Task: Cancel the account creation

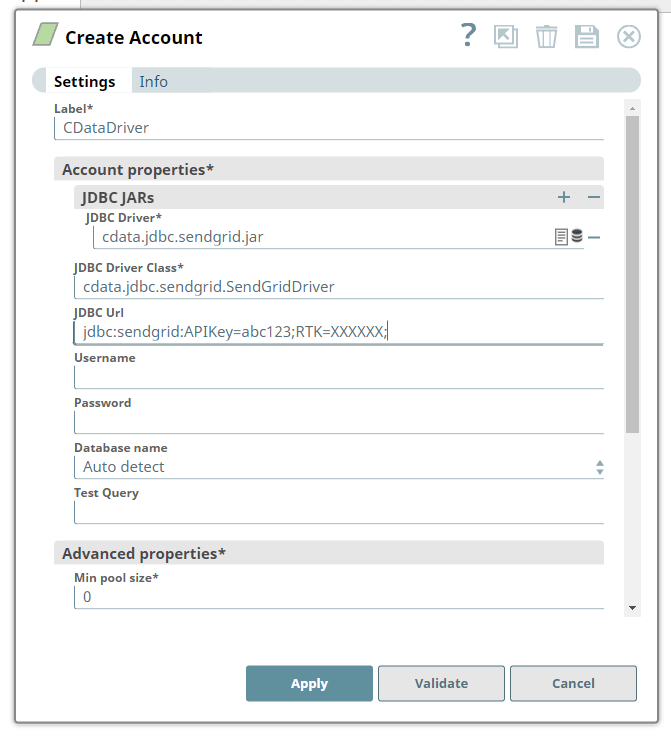Action: [x=573, y=684]
